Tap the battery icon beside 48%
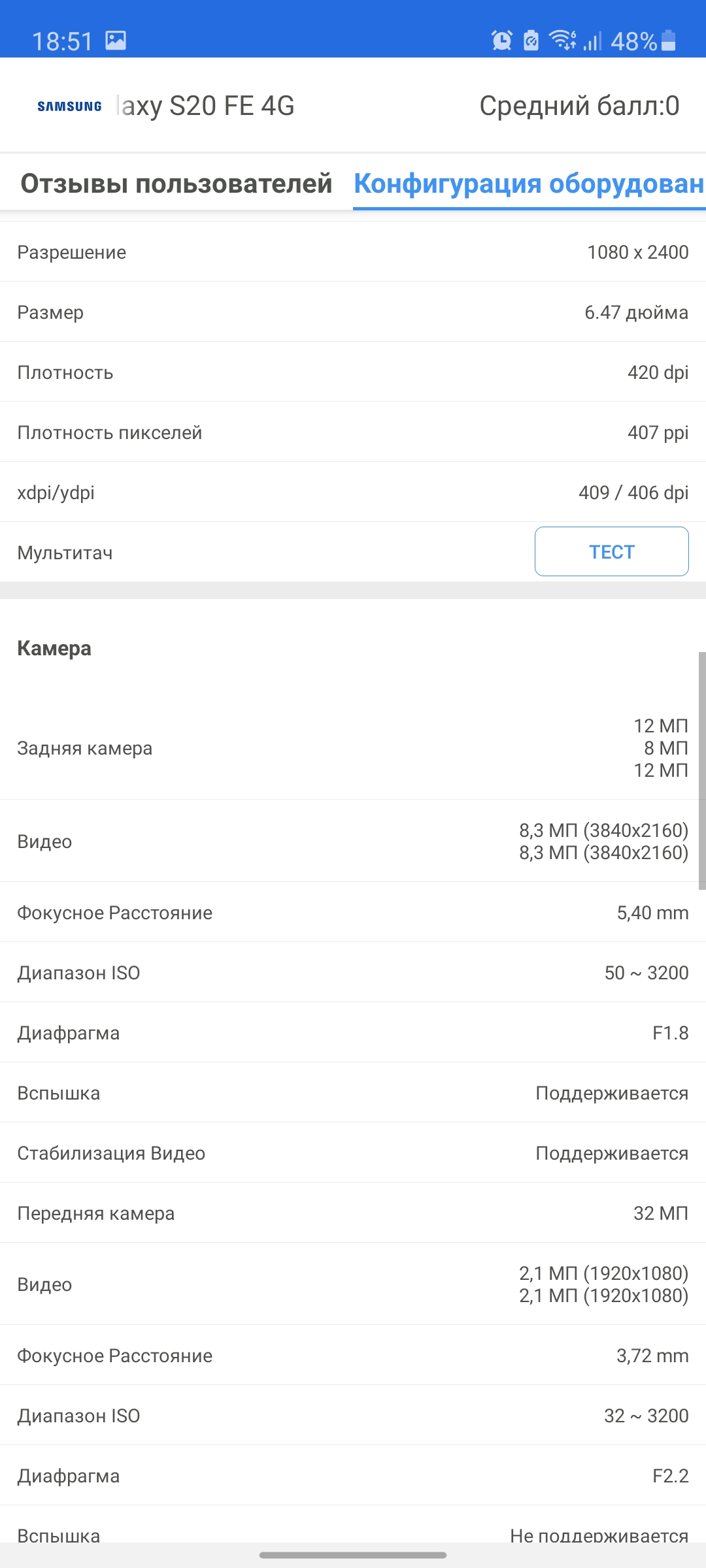Image resolution: width=706 pixels, height=1568 pixels. pos(668,41)
